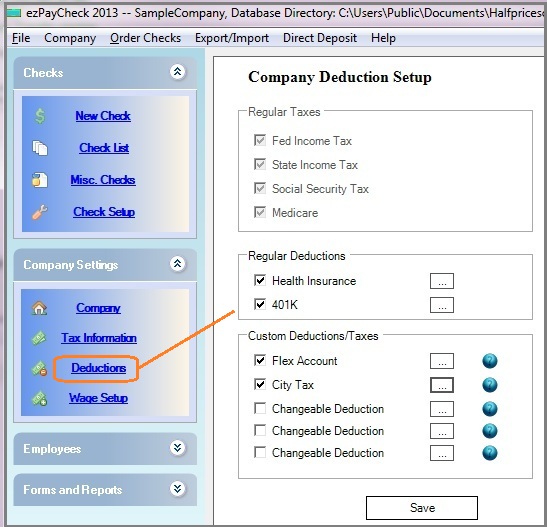The height and width of the screenshot is (527, 547).
Task: Click the house icon beside Company
Action: (x=39, y=308)
